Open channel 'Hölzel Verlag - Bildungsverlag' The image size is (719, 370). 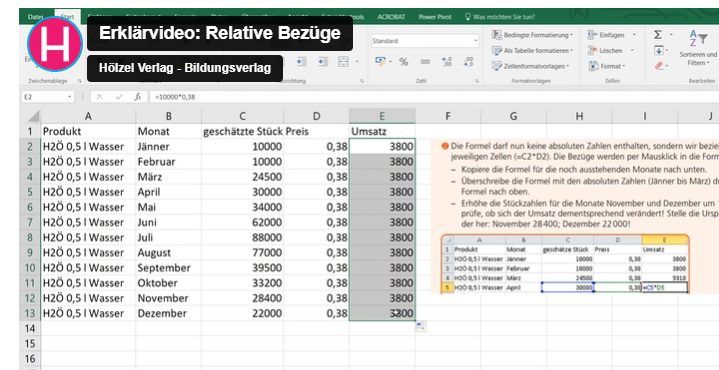[x=185, y=68]
